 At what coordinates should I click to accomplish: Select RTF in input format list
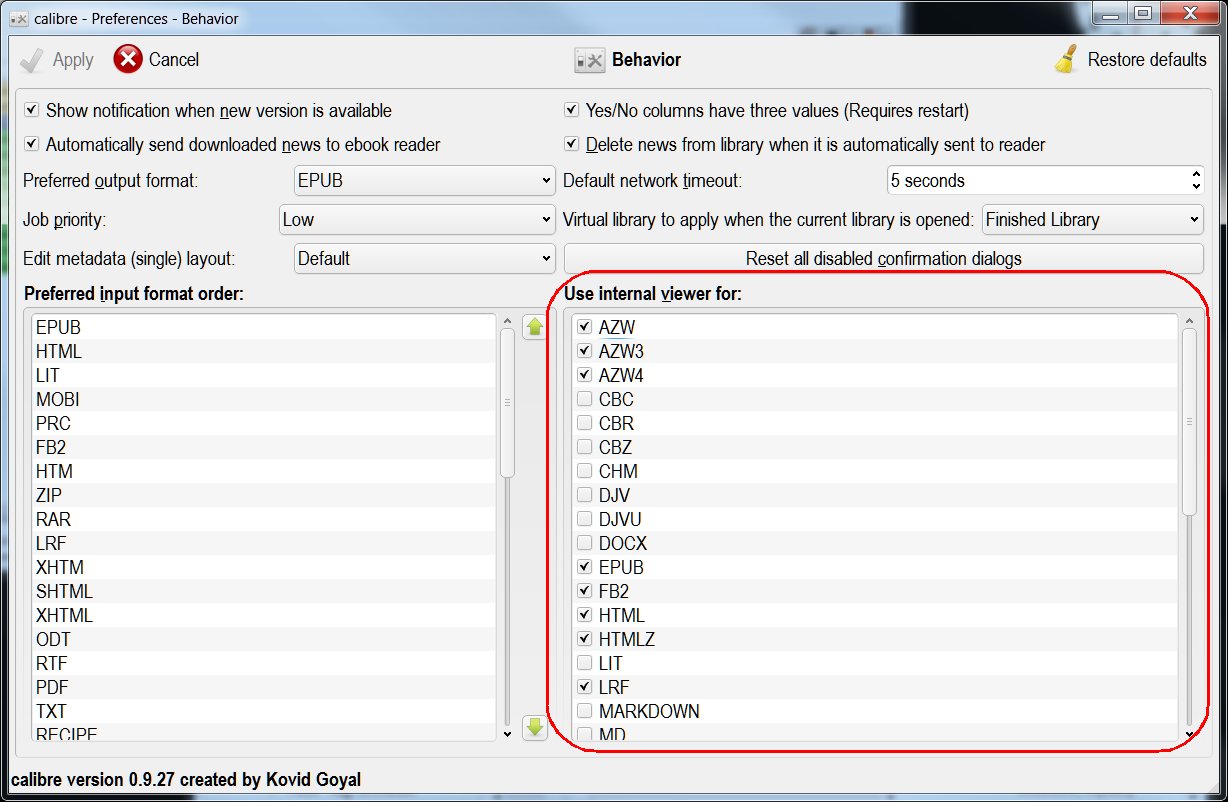(x=264, y=663)
